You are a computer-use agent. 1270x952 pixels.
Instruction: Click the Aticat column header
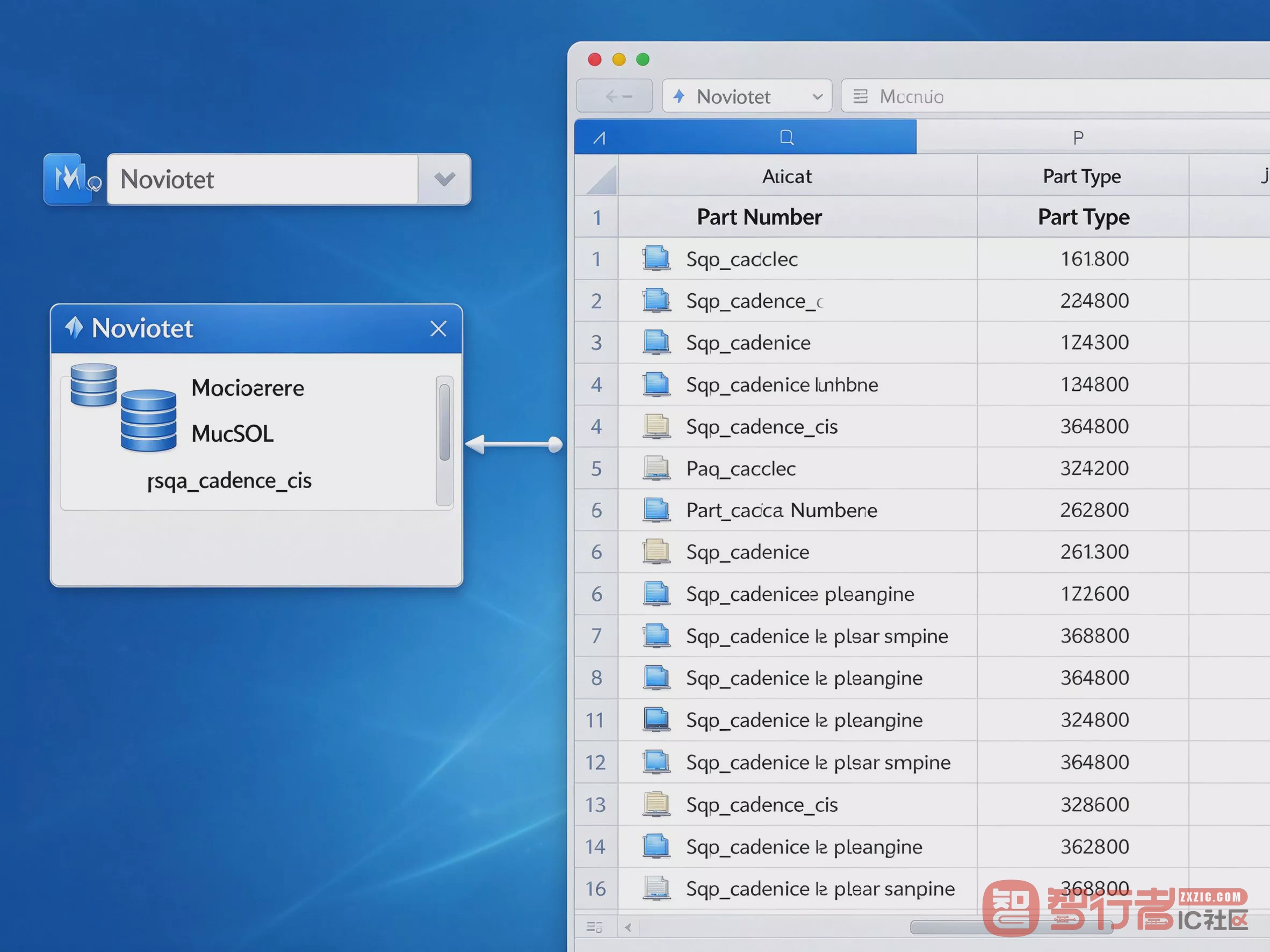click(x=797, y=176)
